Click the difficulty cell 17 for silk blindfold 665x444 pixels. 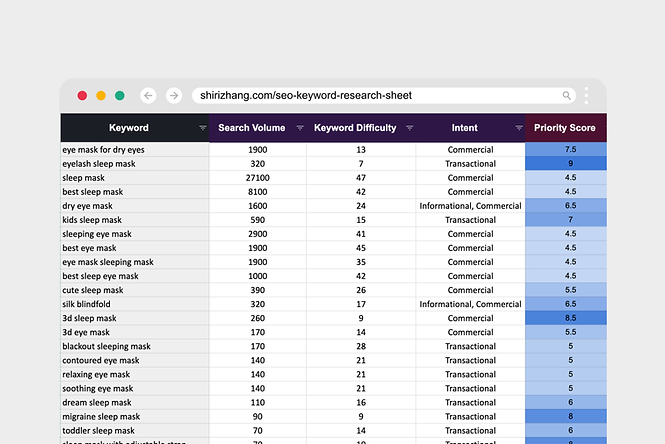pyautogui.click(x=361, y=304)
